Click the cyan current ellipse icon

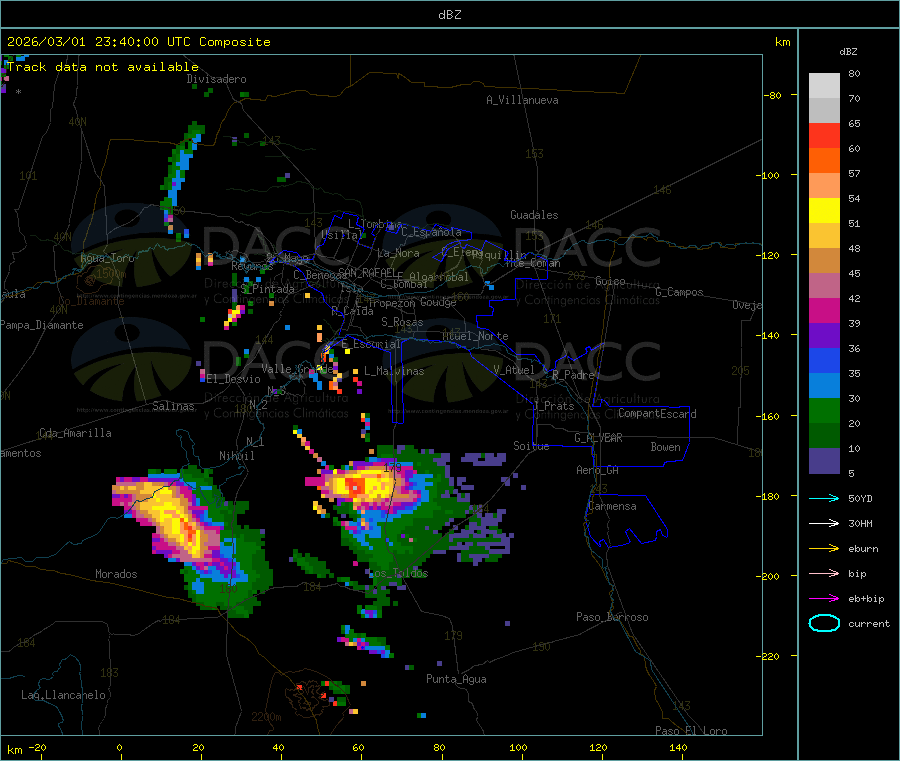(x=824, y=623)
